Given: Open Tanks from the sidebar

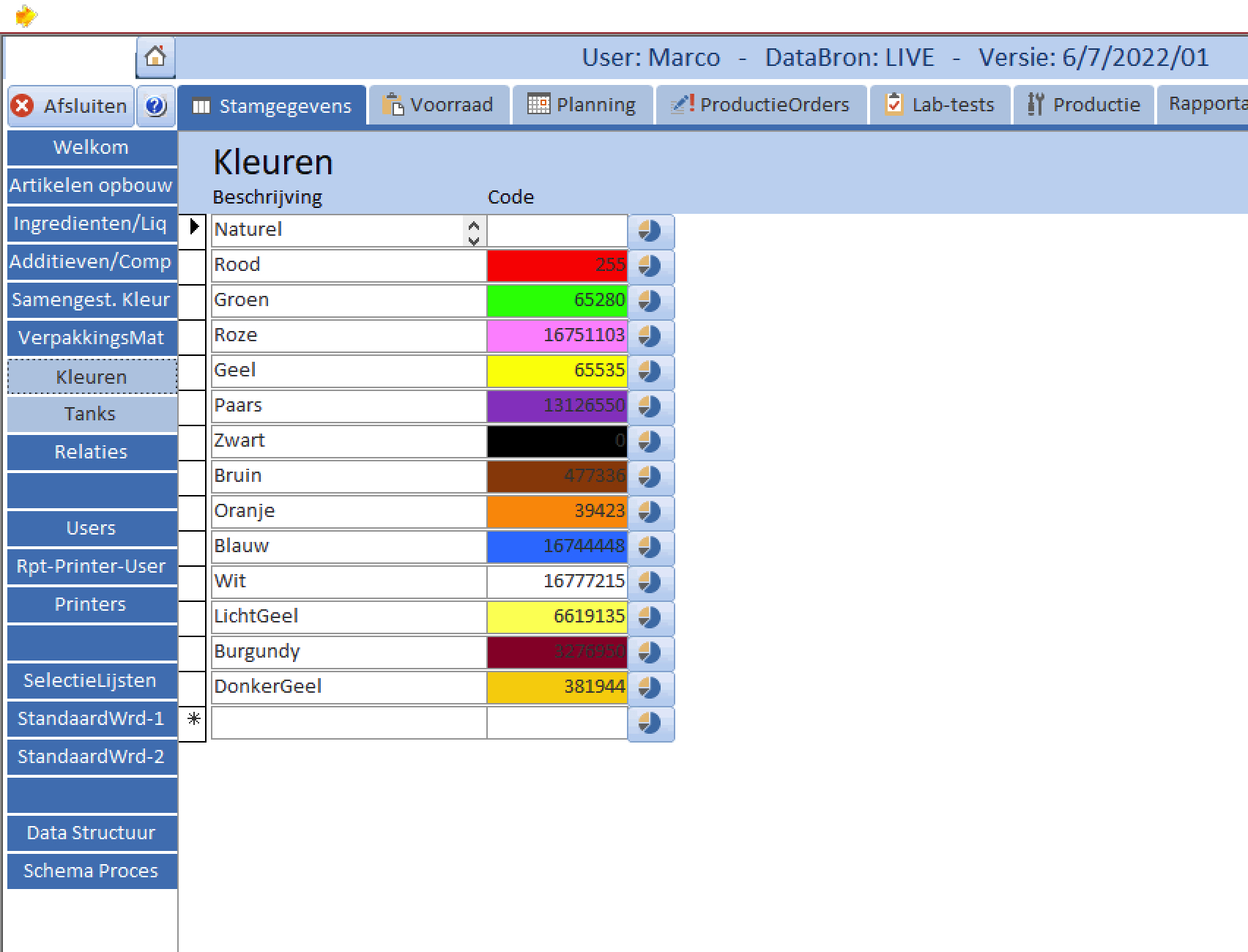Looking at the screenshot, I should coord(91,414).
